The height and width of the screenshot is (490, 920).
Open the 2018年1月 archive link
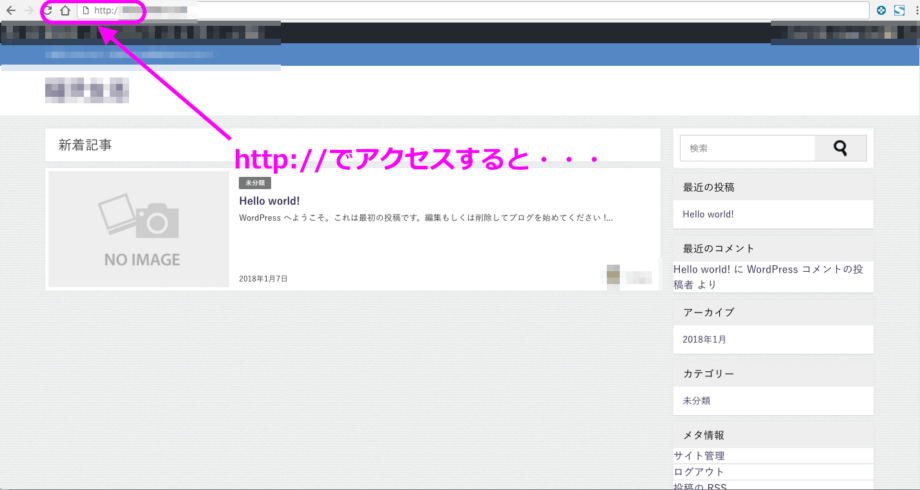point(705,339)
